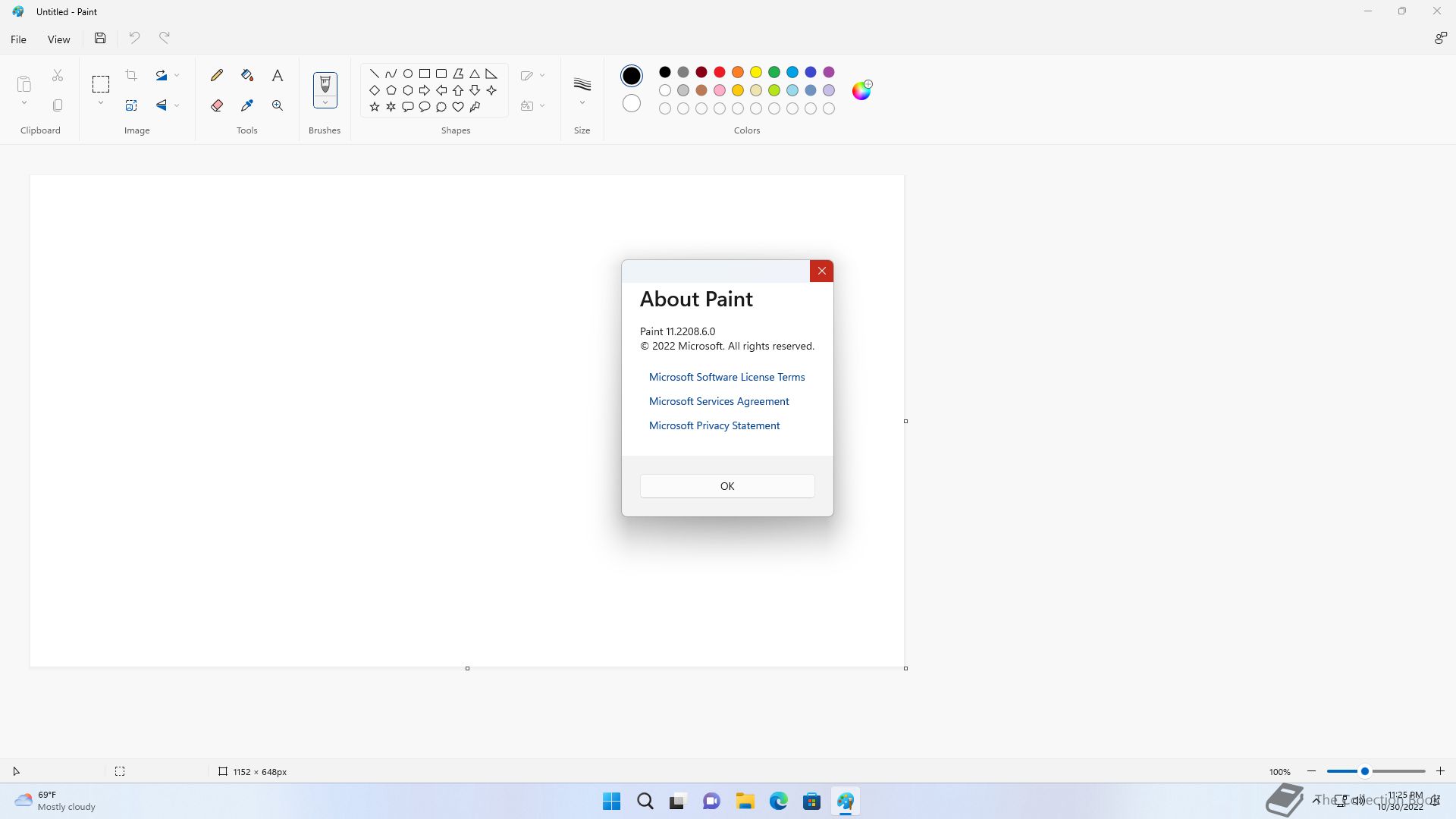The height and width of the screenshot is (819, 1456).
Task: Select the Fill bucket tool
Action: 247,75
